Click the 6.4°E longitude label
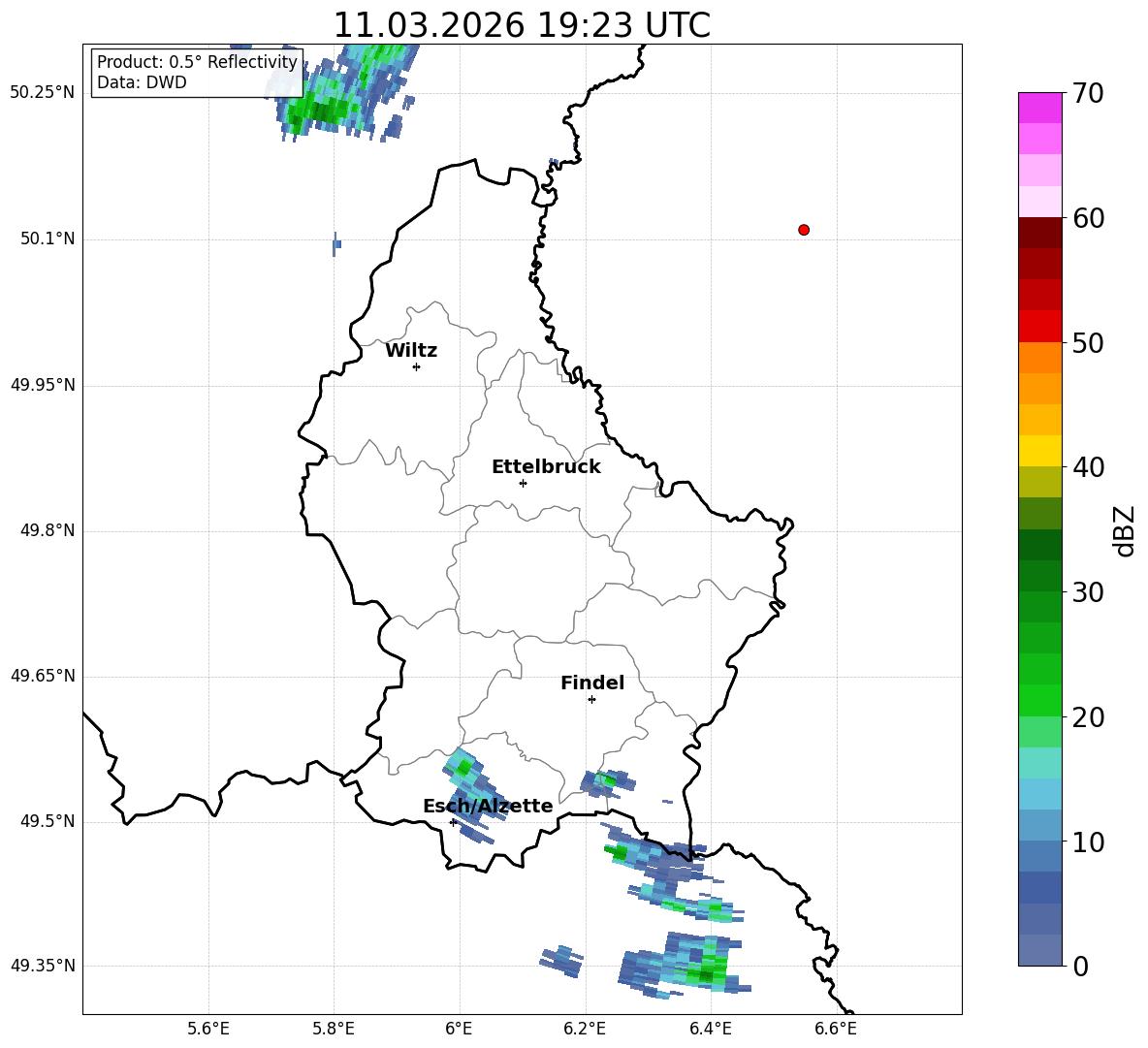 pos(710,1029)
